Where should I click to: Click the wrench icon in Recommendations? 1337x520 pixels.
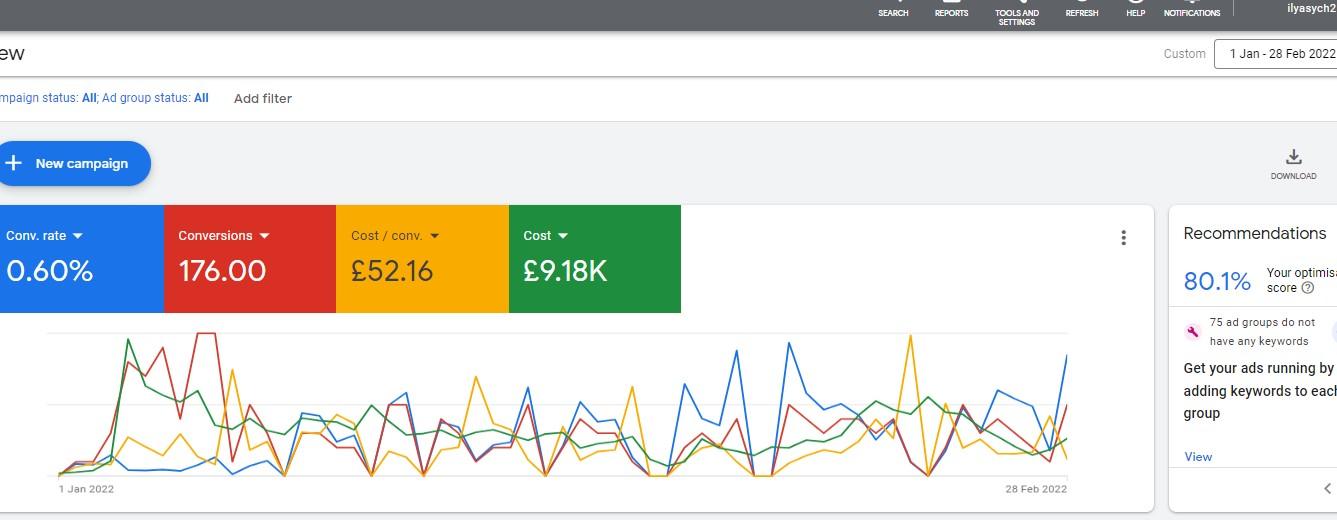(1192, 332)
